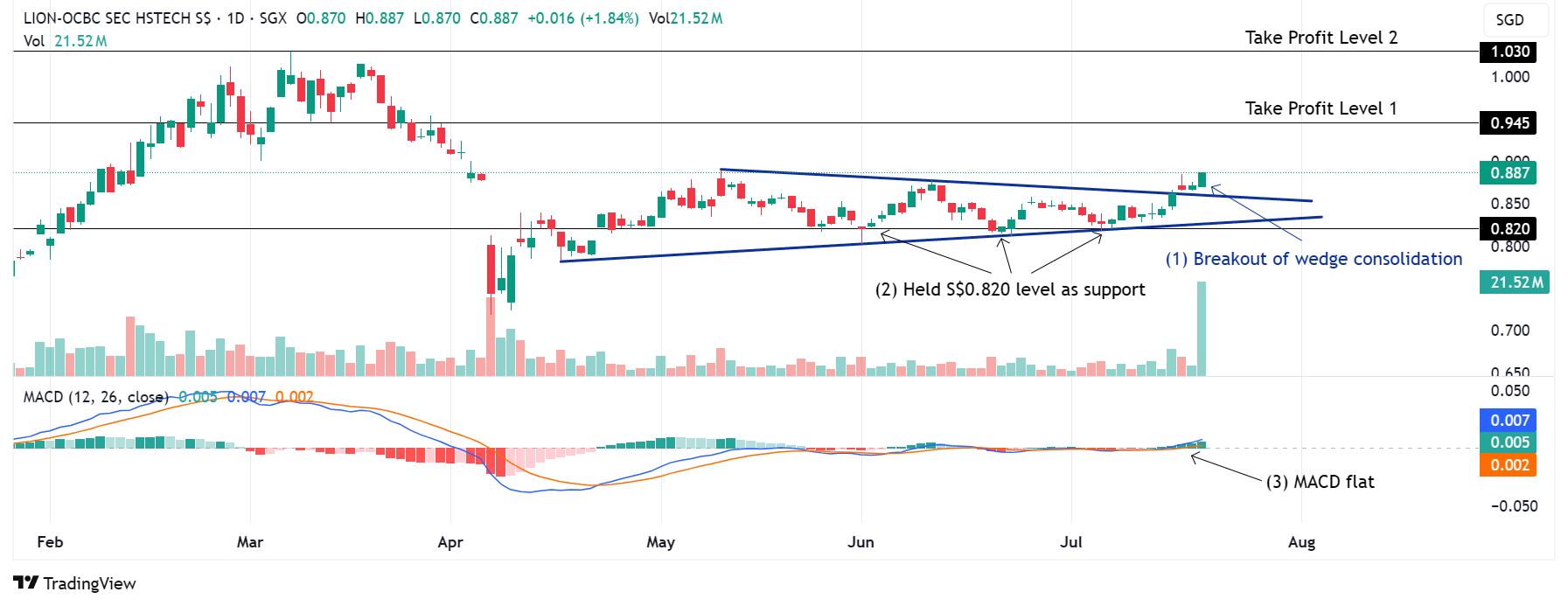Click the +0.016 (+1.84%) change value
Viewport: 1568px width, 606px height.
[583, 18]
